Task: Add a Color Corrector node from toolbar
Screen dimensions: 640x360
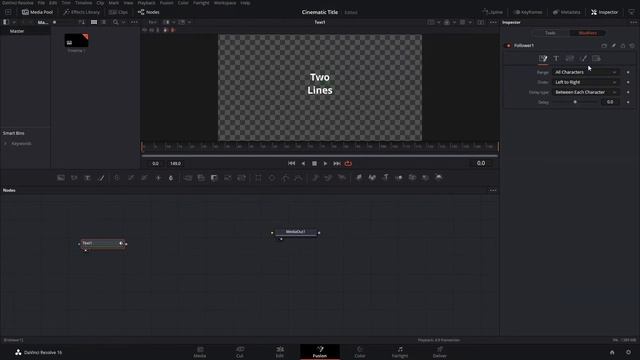Action: 117,178
